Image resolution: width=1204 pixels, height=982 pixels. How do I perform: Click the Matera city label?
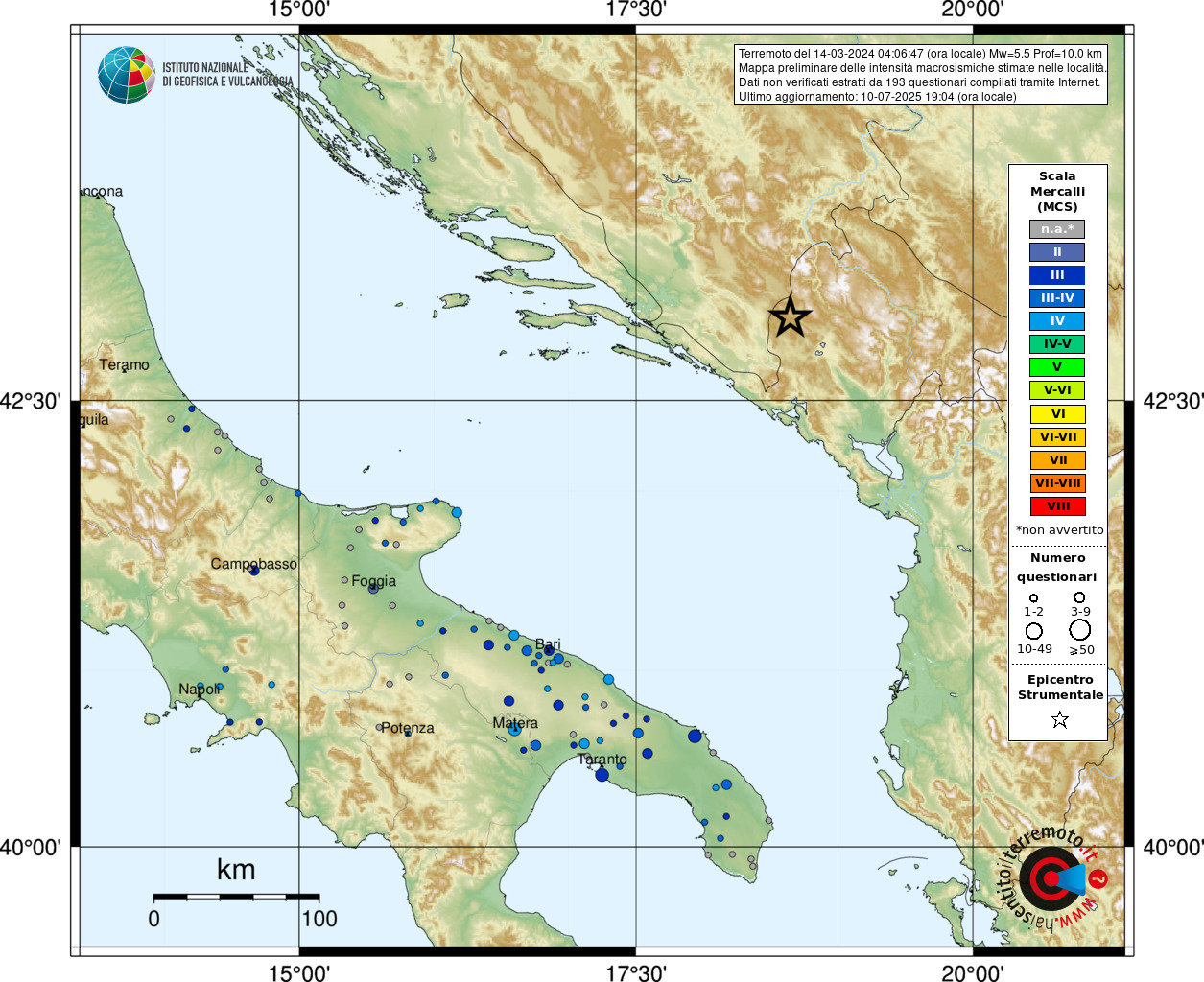pyautogui.click(x=515, y=723)
